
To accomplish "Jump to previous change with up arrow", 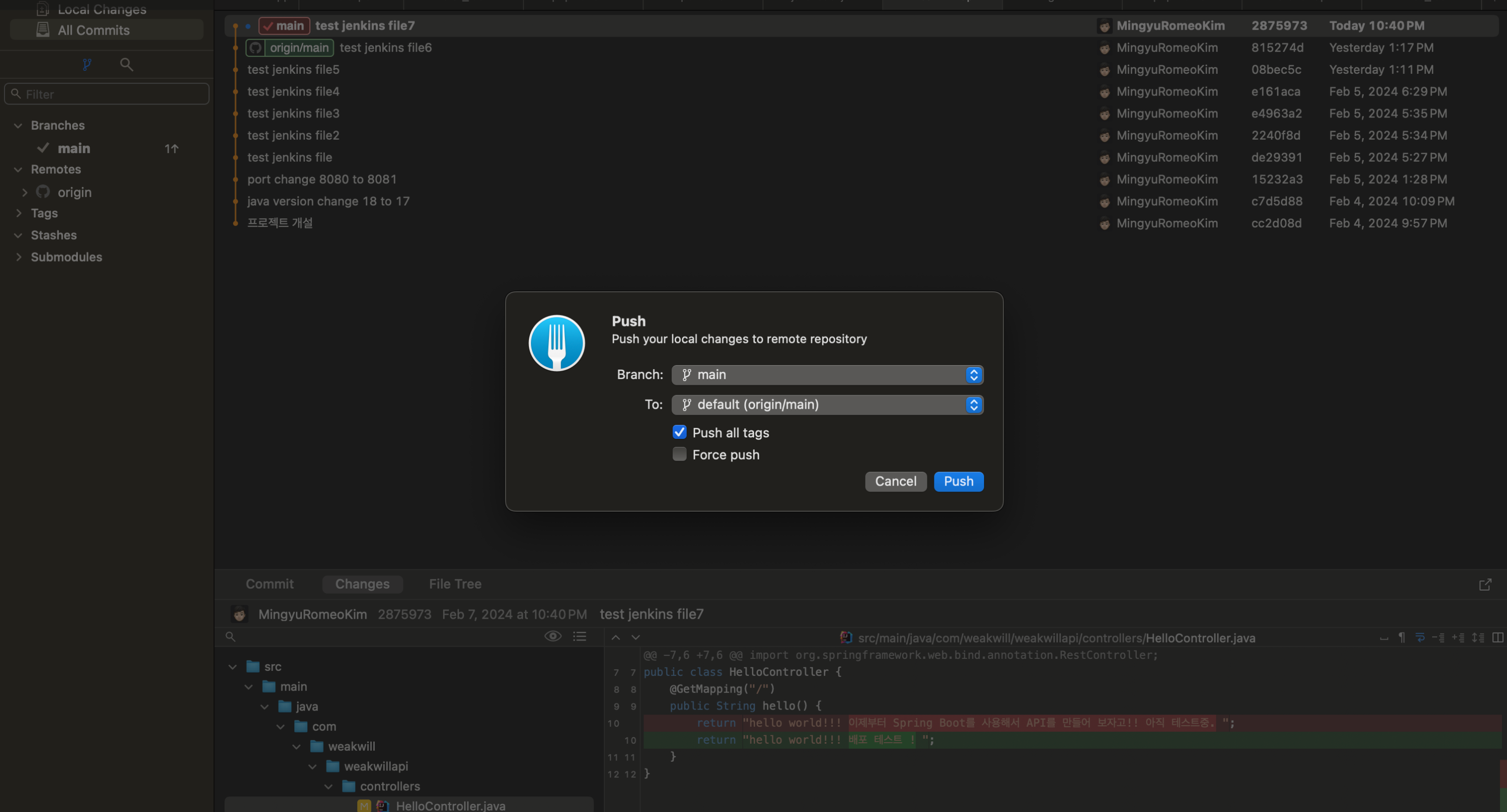I will click(615, 638).
